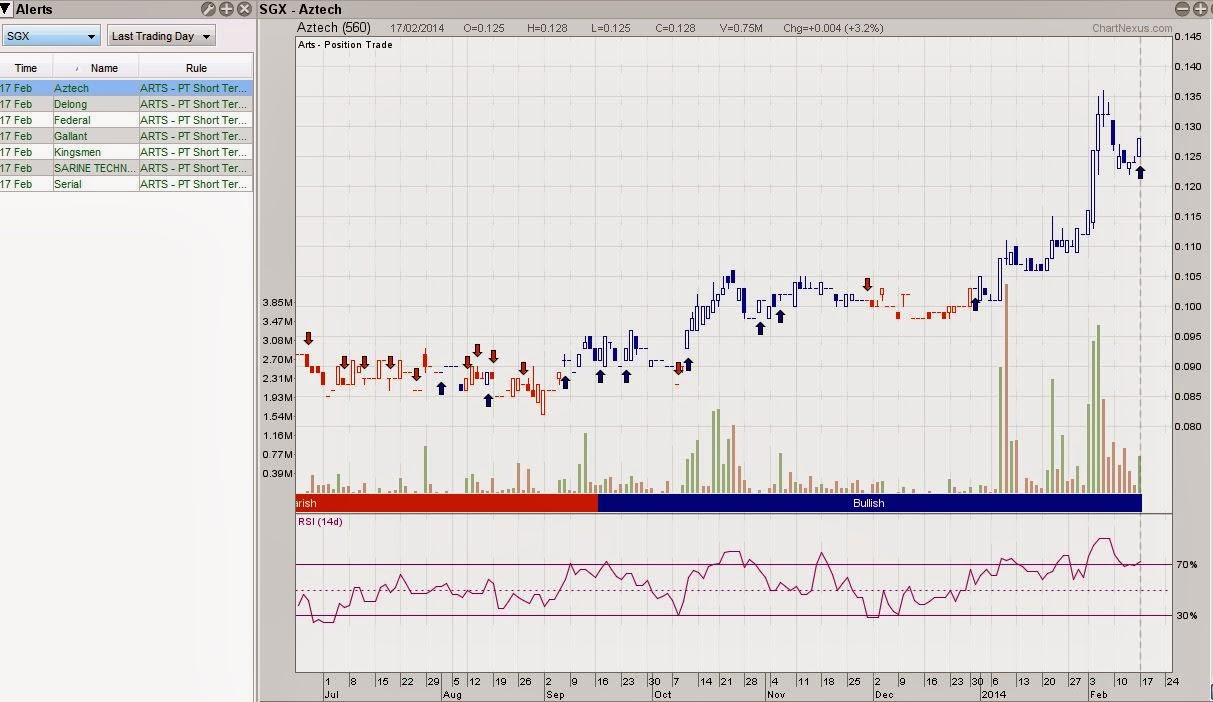Click the SGX - Aztech chart title
This screenshot has width=1213, height=702.
click(300, 9)
